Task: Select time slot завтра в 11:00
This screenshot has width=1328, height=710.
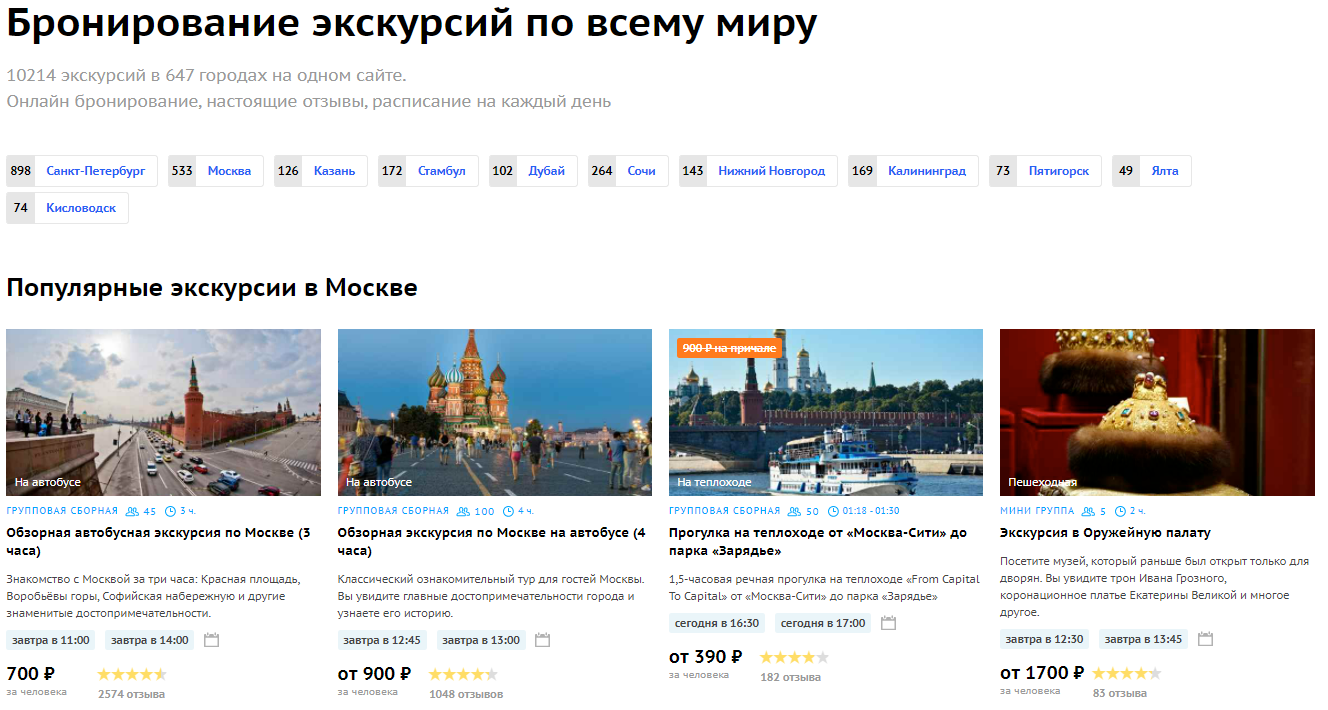Action: (x=51, y=640)
